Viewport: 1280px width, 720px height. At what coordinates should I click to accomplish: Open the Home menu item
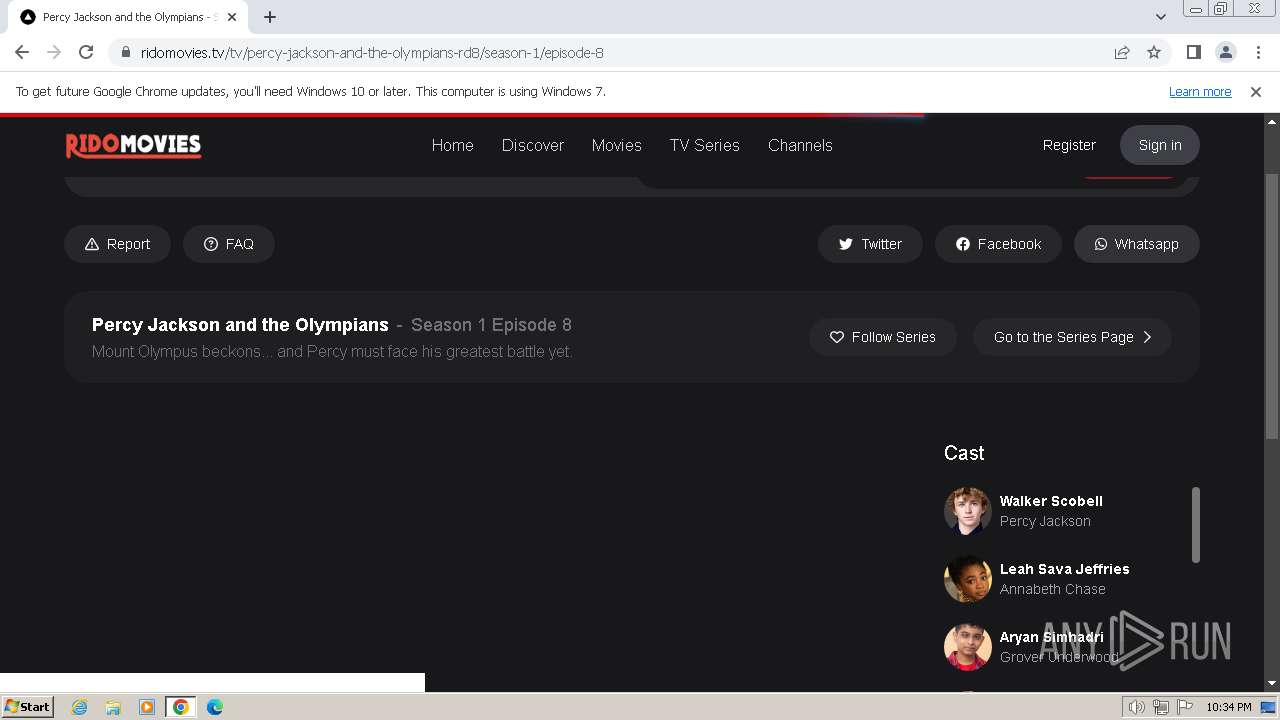click(x=453, y=145)
